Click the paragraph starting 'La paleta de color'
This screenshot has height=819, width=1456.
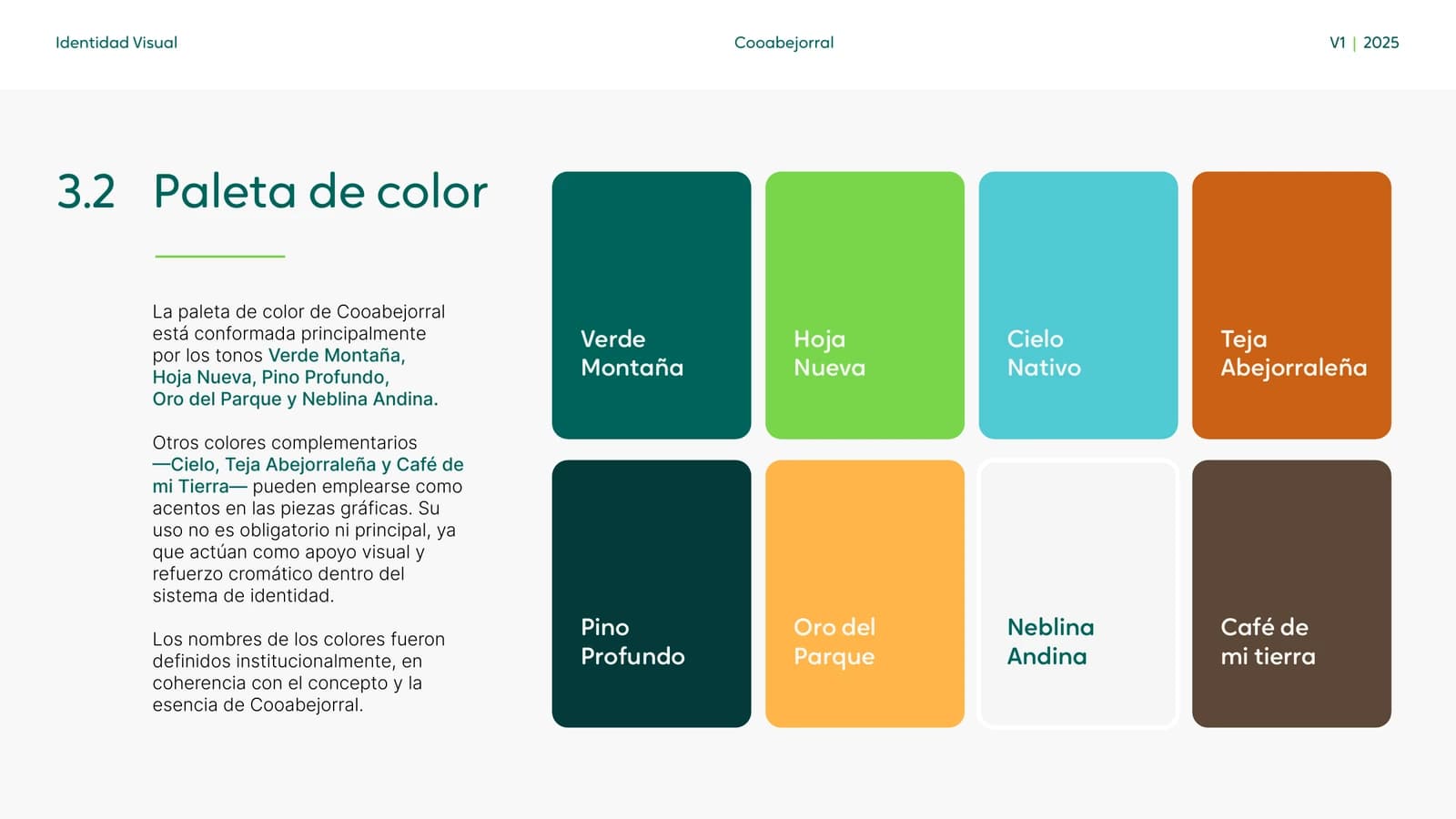coord(298,355)
